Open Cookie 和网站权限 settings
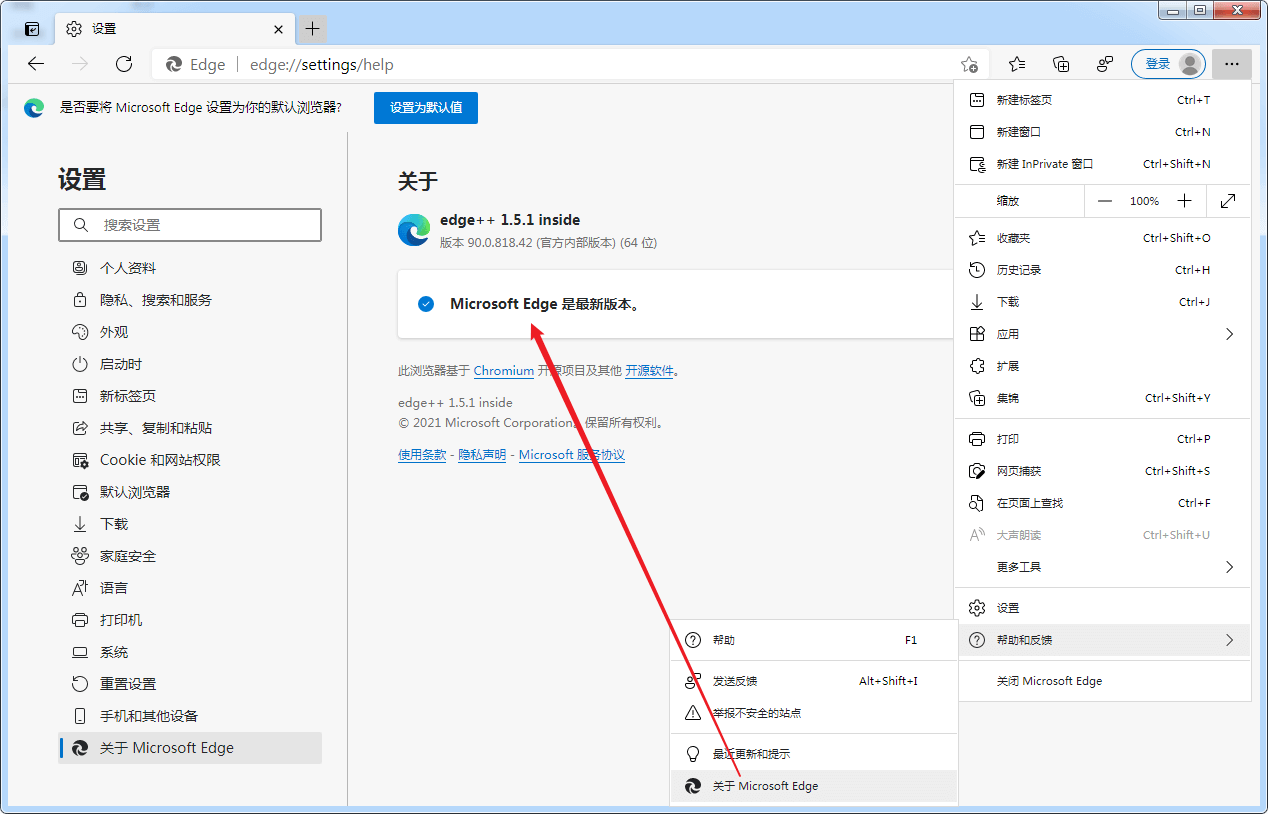The image size is (1268, 814). pyautogui.click(x=190, y=460)
